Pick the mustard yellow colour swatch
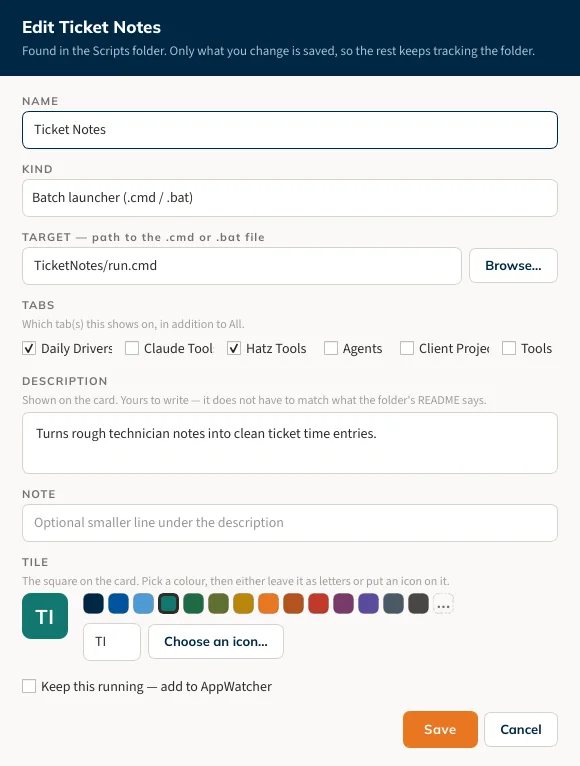580x766 pixels. (243, 604)
